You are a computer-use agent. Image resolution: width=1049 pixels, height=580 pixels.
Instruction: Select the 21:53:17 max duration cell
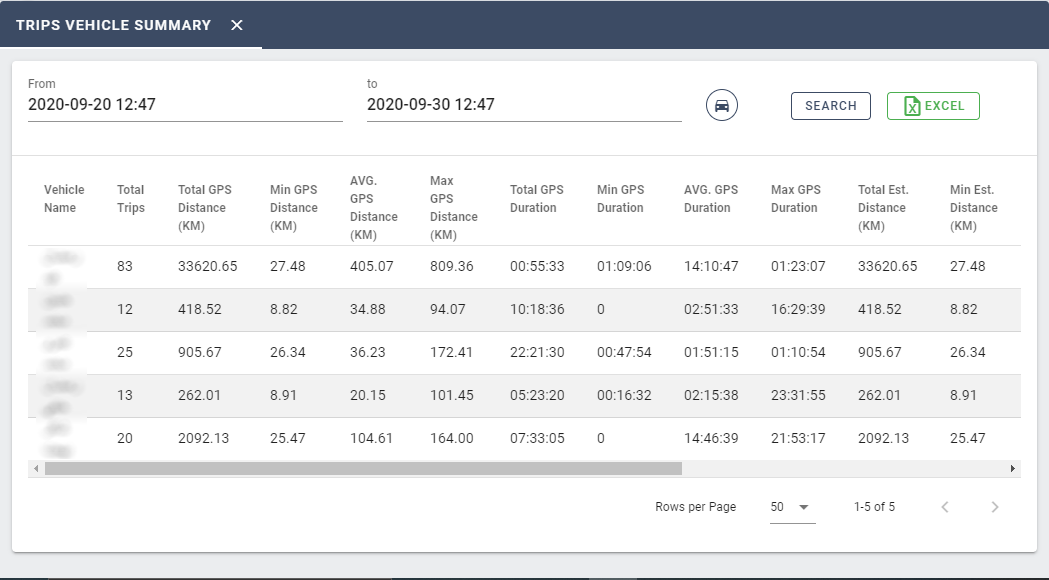coord(798,438)
